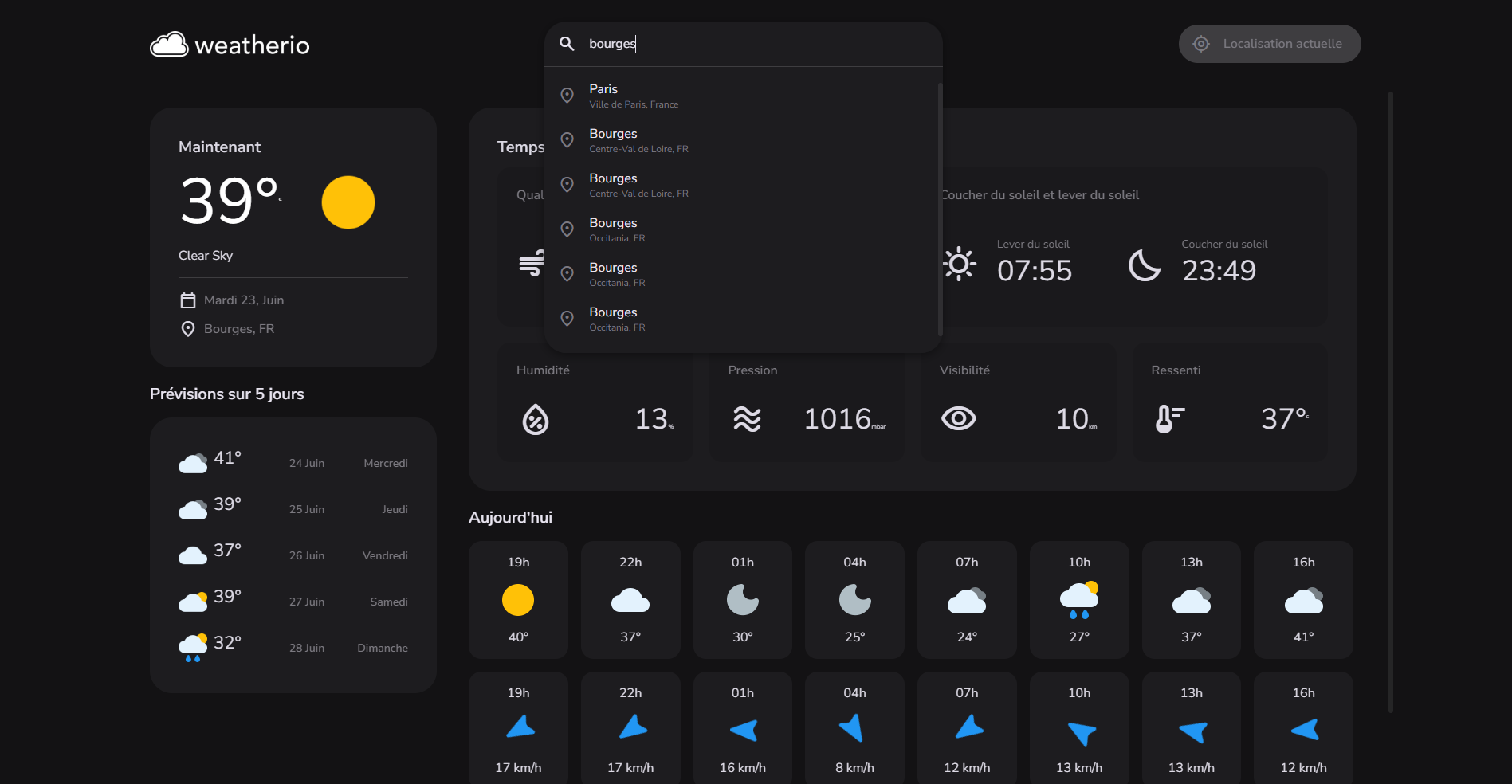Click the Aujourd'hui heading
This screenshot has width=1512, height=784.
[x=511, y=518]
